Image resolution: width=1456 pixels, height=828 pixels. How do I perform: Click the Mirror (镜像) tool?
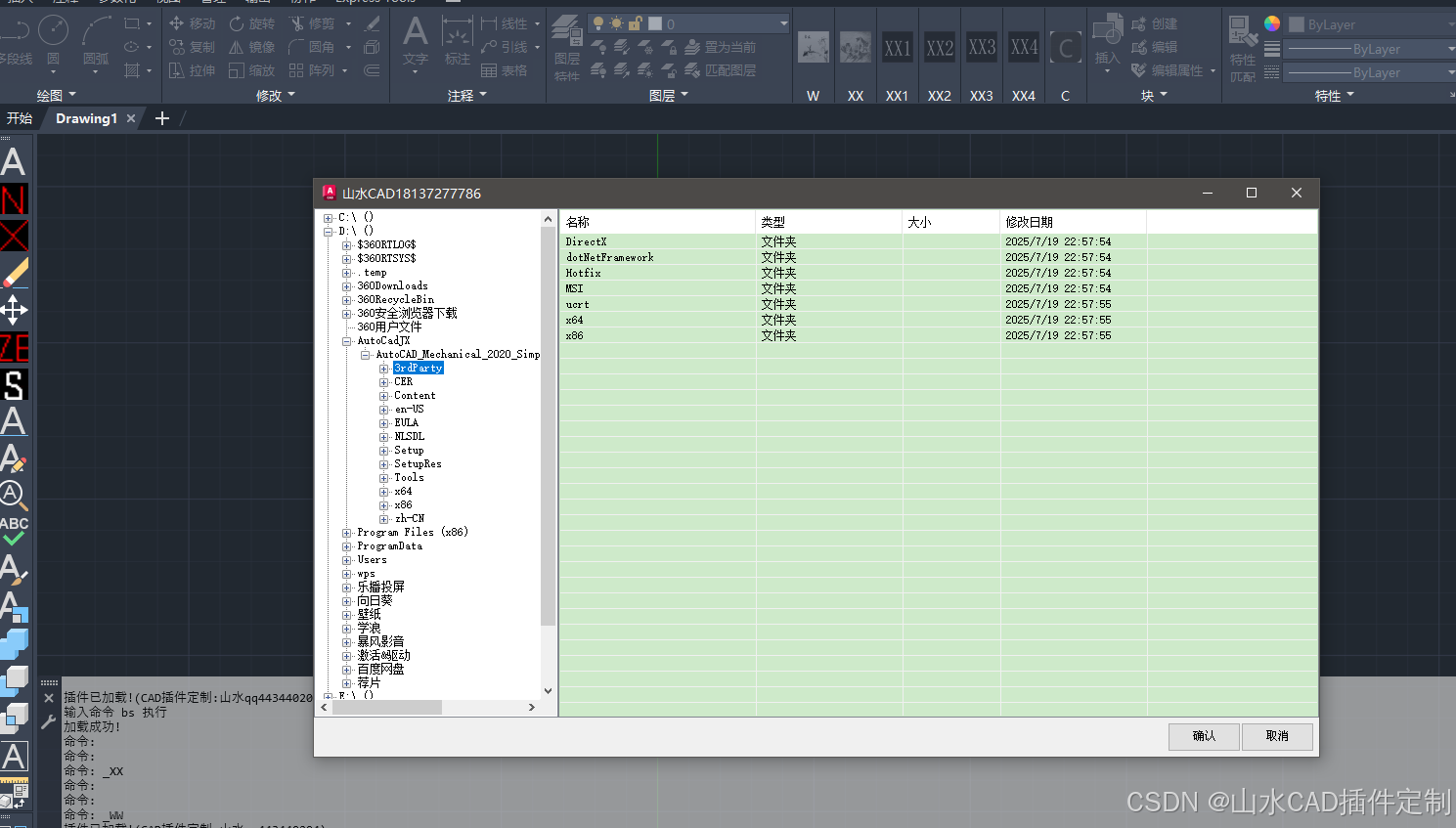click(x=252, y=47)
